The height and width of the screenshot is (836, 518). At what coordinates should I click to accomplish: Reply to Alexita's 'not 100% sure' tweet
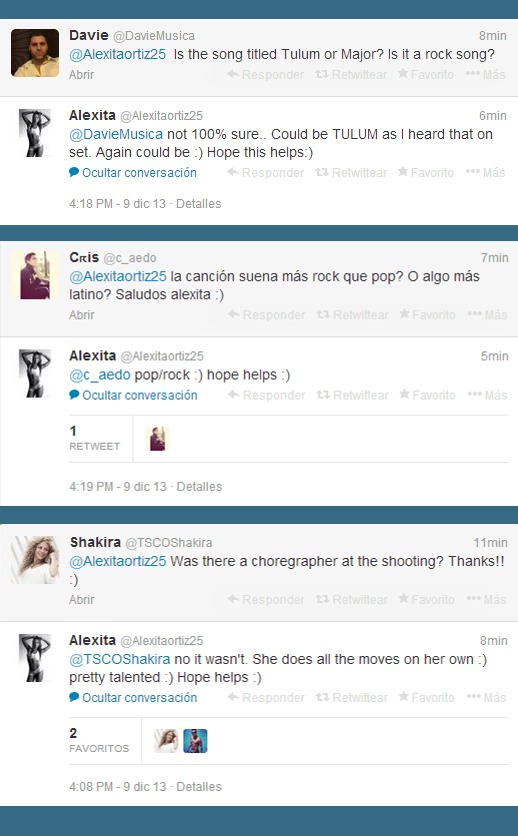coord(265,173)
